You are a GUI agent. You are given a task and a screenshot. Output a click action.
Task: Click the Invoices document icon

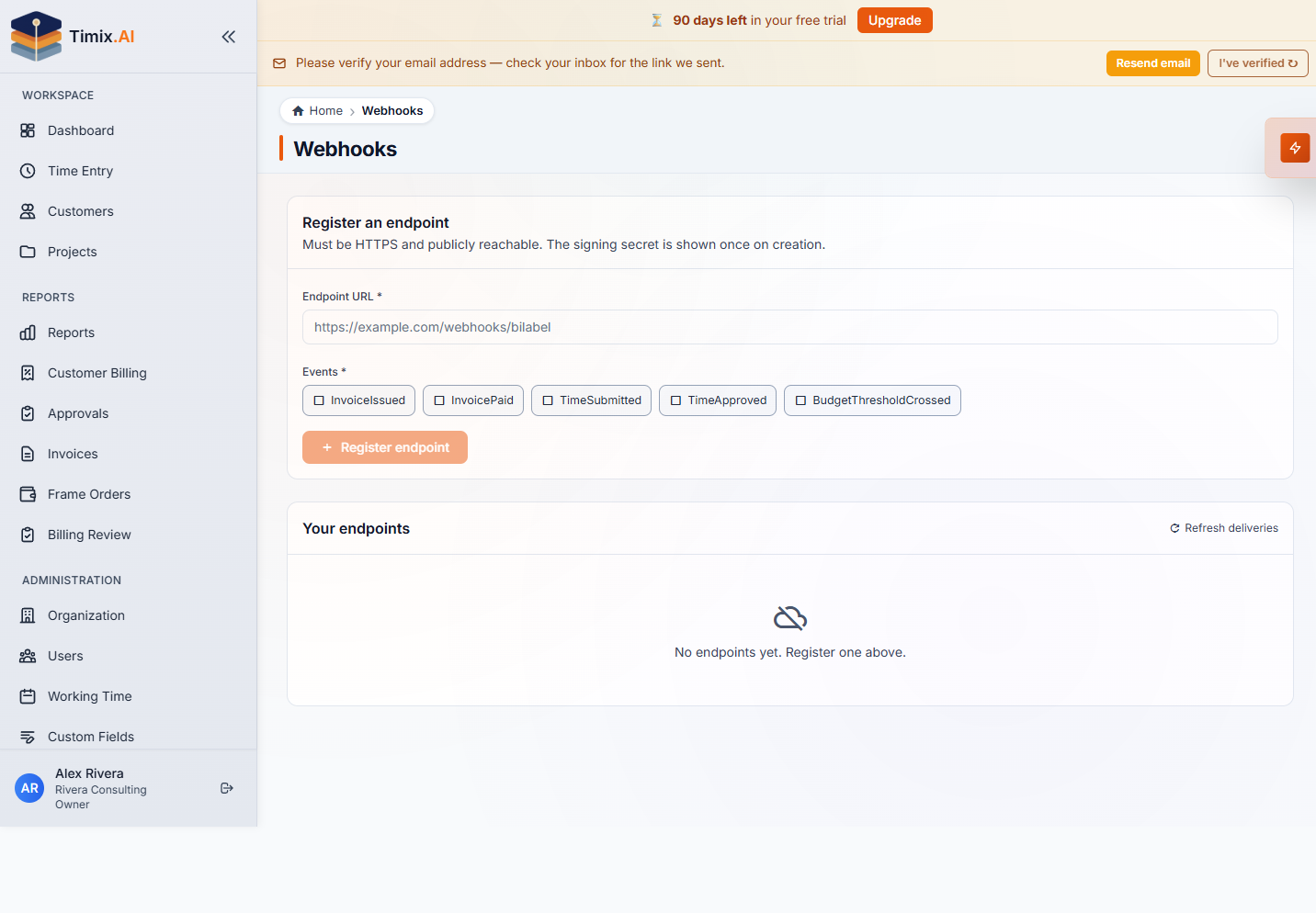coord(28,454)
